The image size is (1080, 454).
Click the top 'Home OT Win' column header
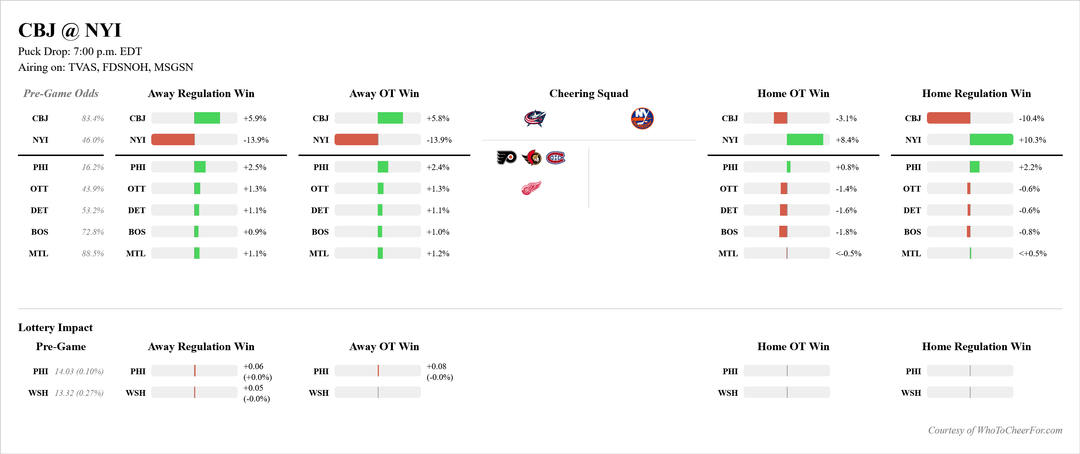pos(793,94)
